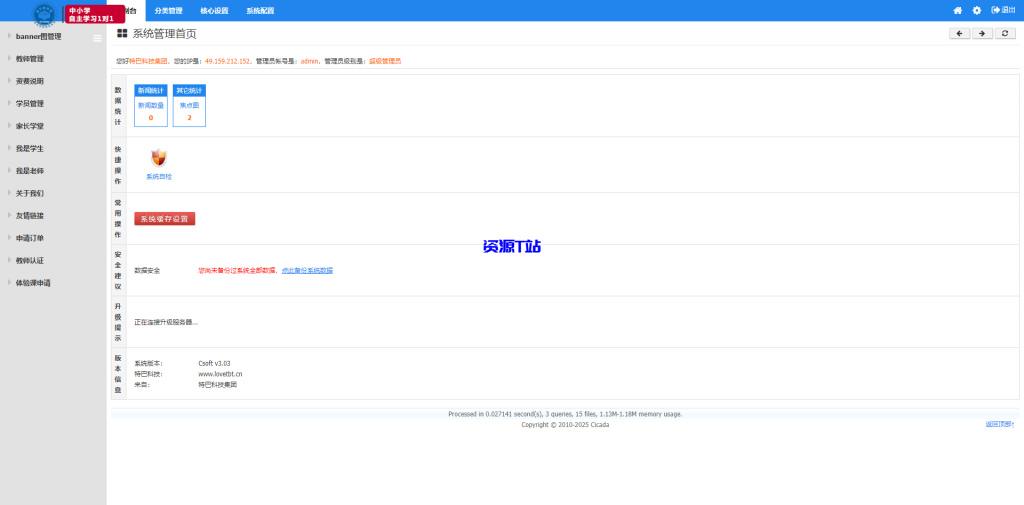Click the 退出 logout icon
Viewport: 1024px width, 505px height.
click(1002, 10)
